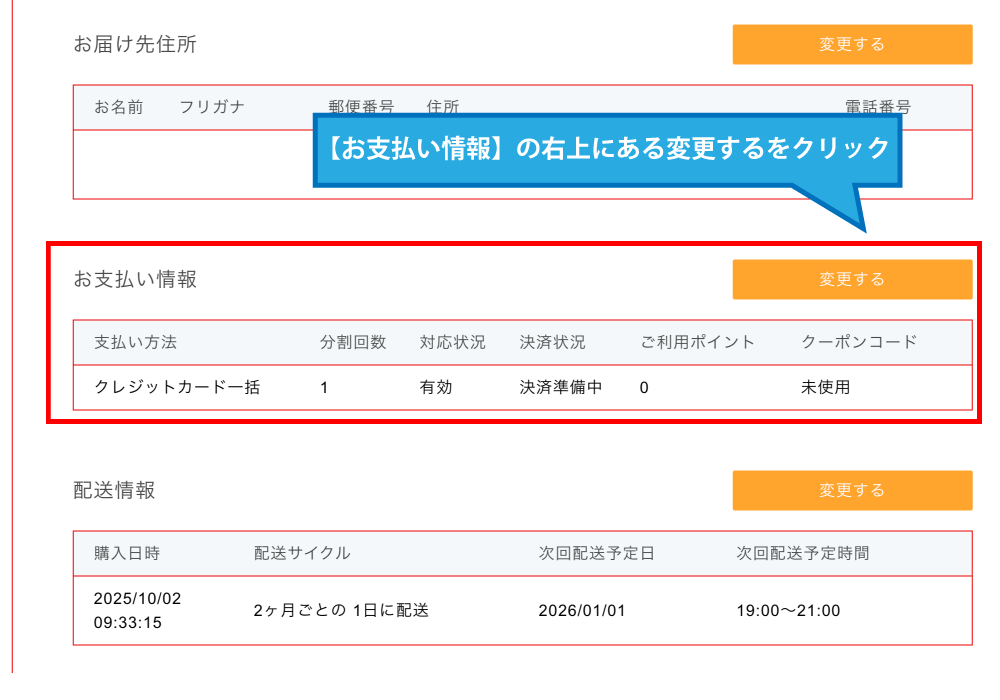Select the 19:00〜21:00 delivery time cell

point(788,610)
